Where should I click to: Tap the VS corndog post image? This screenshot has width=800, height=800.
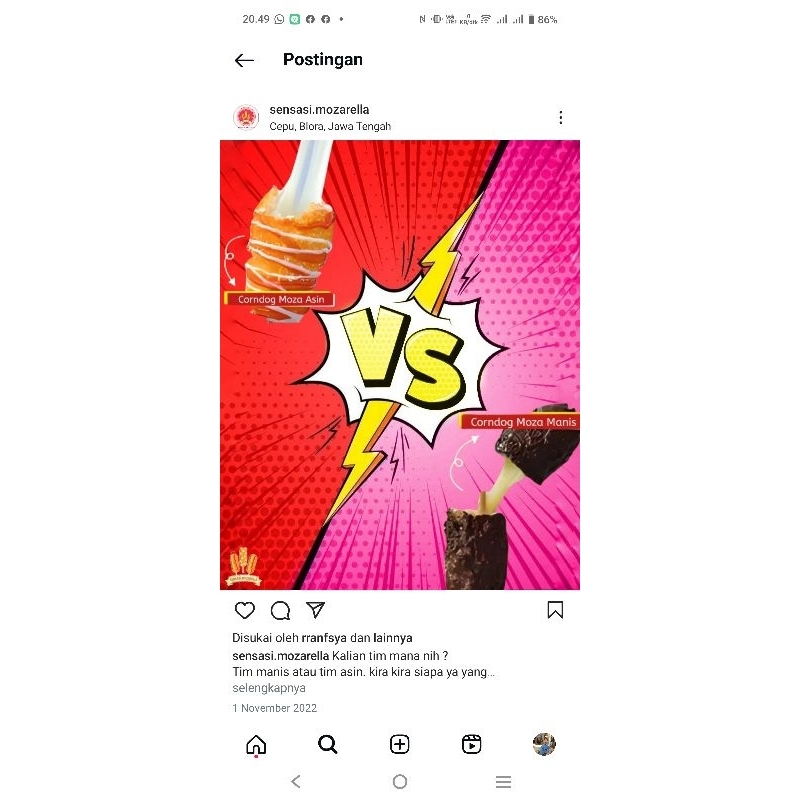coord(400,365)
